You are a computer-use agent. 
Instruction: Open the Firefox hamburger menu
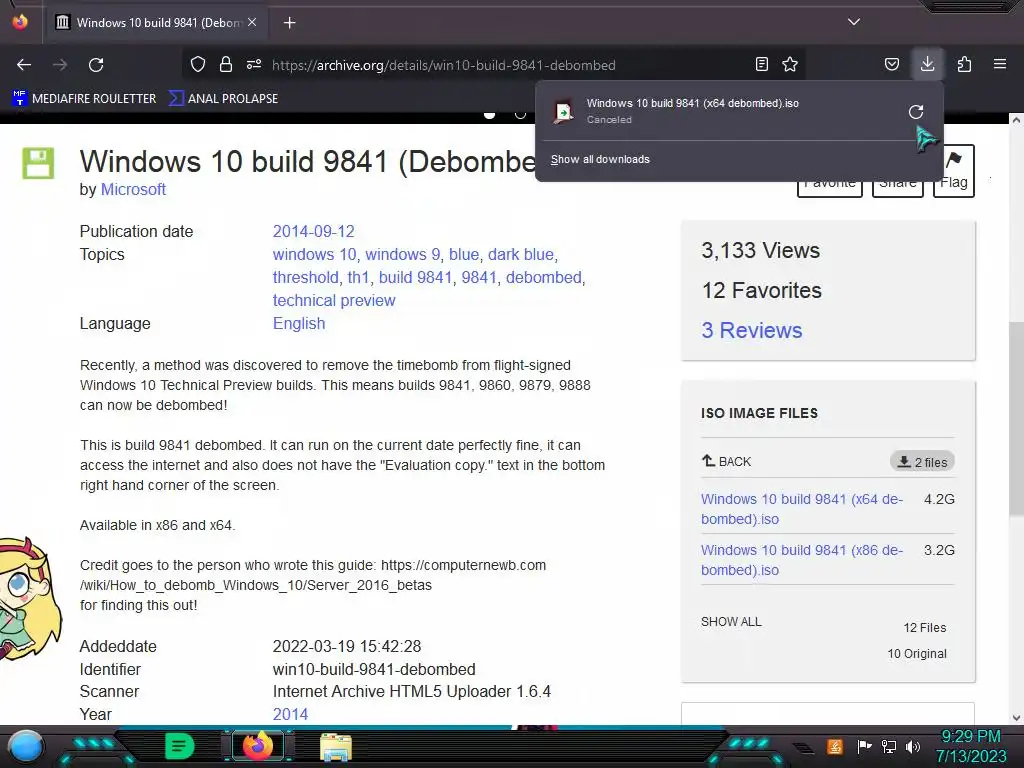point(1000,64)
